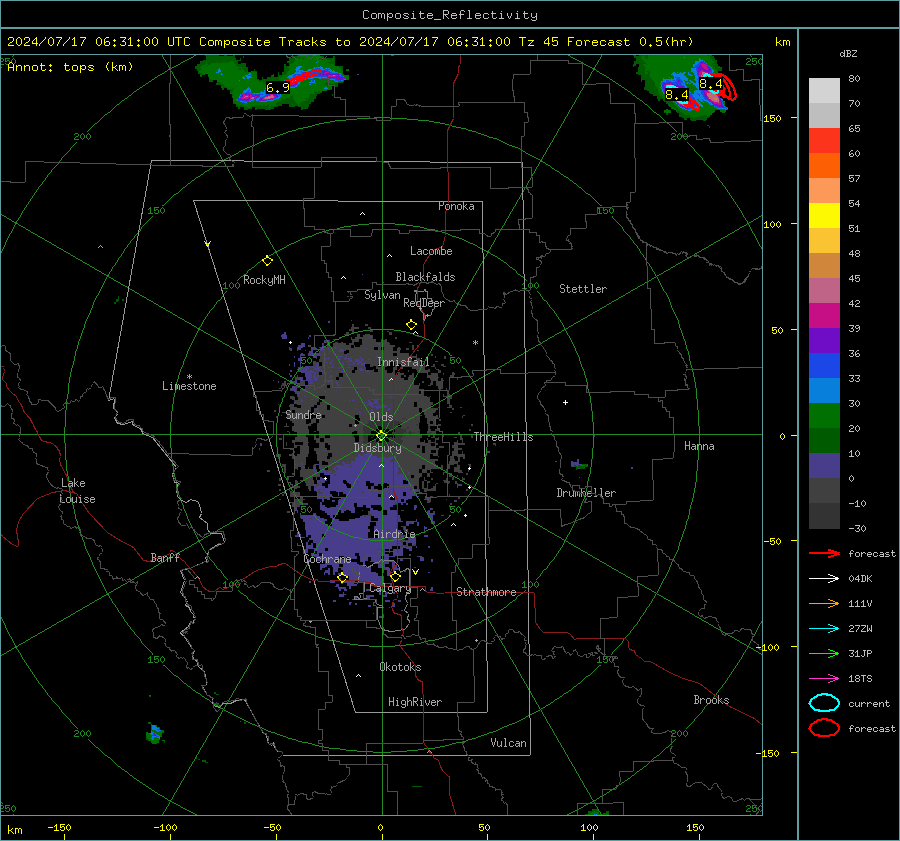The image size is (900, 841).
Task: Select the magenta 18TS arrow legend entry
Action: pyautogui.click(x=824, y=679)
